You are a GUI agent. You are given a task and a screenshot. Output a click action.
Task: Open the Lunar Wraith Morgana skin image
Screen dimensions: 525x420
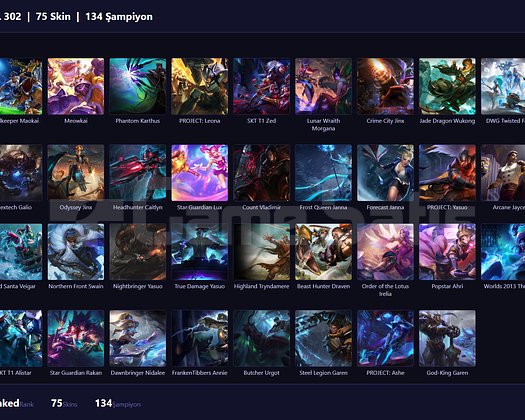tap(323, 86)
